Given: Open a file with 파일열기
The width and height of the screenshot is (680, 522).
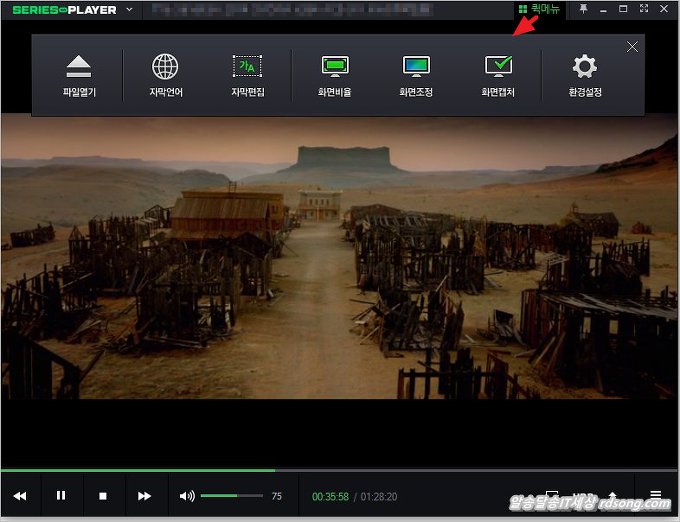Looking at the screenshot, I should click(78, 75).
